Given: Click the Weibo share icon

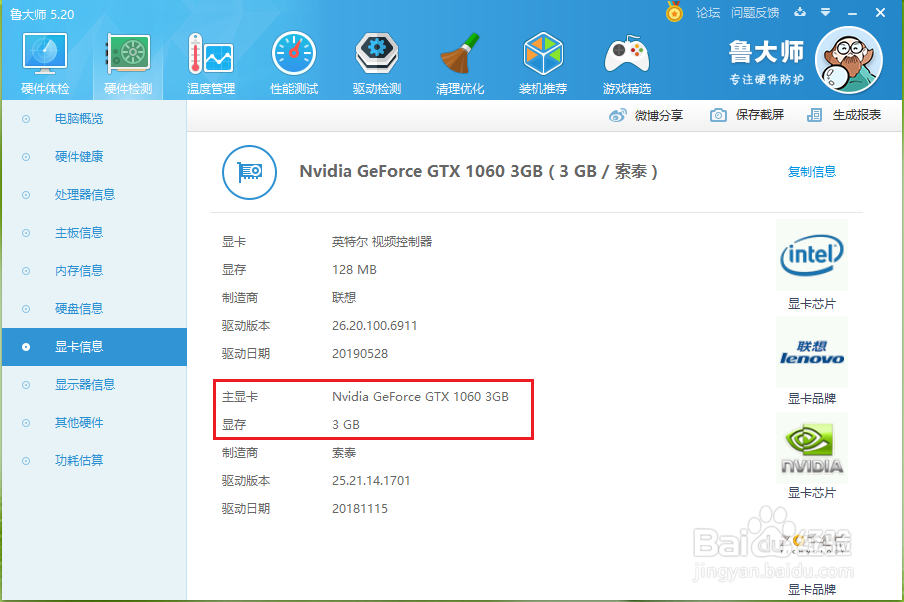Looking at the screenshot, I should point(617,115).
